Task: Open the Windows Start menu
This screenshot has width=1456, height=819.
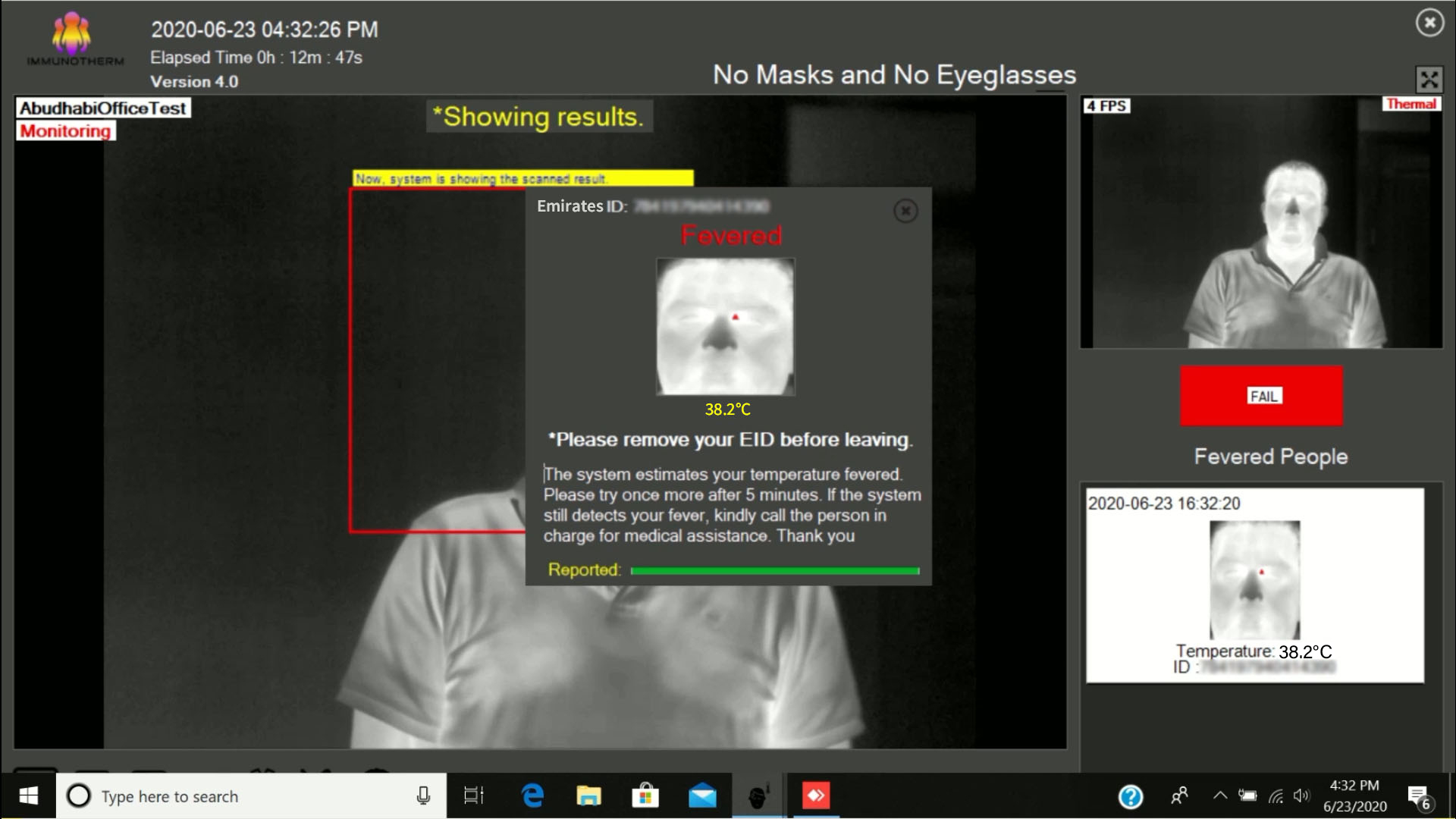Action: tap(28, 795)
